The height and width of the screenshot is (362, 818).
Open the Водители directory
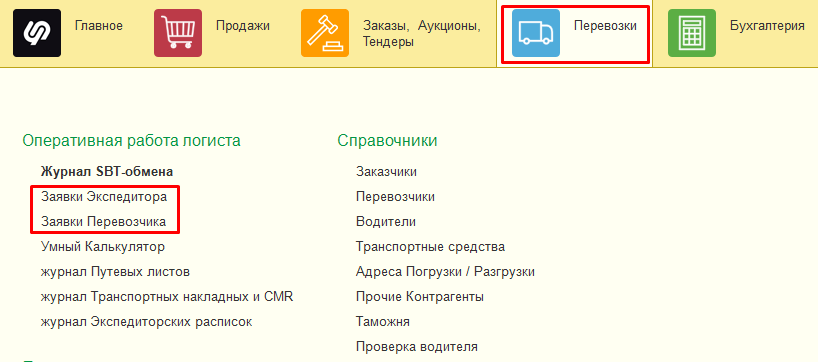386,222
